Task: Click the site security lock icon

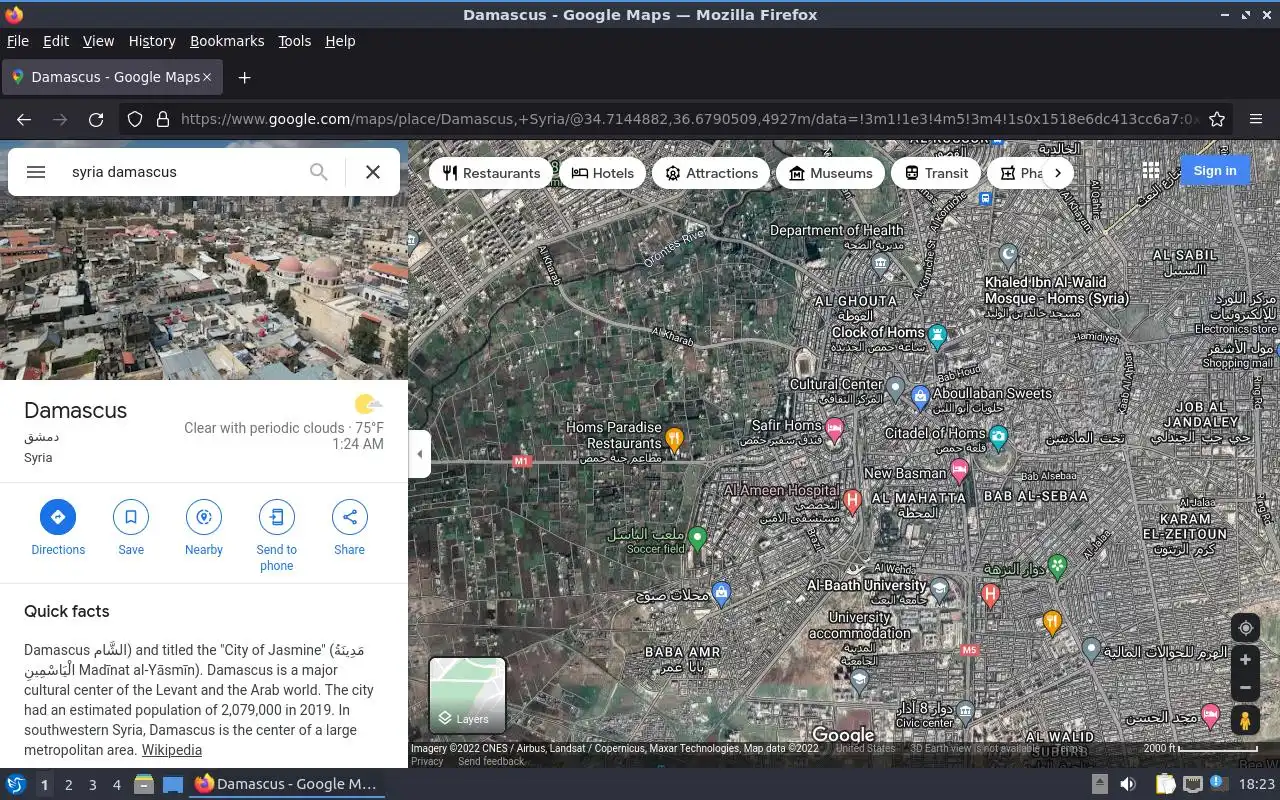Action: coord(163,119)
